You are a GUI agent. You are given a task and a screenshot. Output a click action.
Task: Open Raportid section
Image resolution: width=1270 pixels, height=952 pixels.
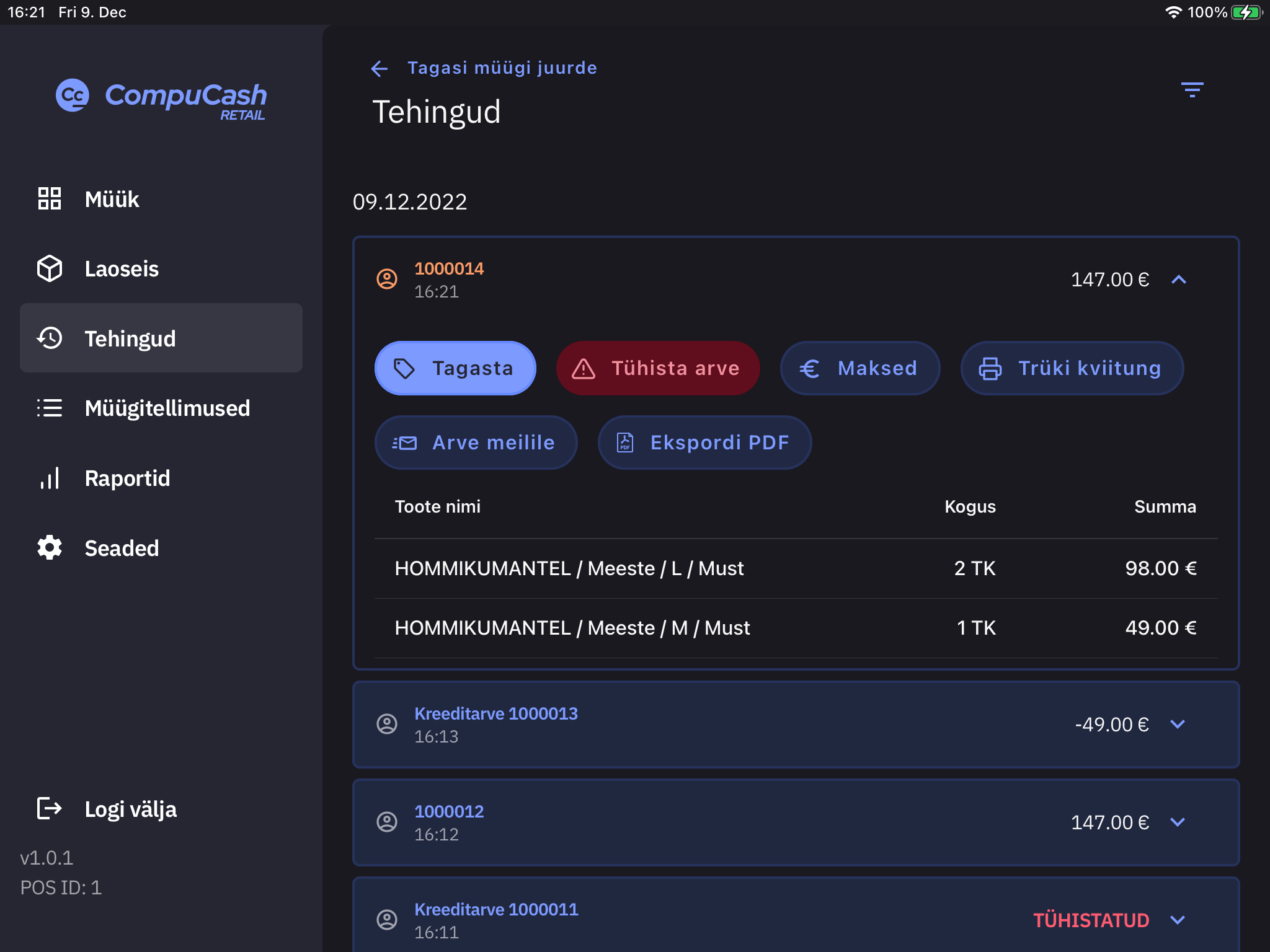127,478
